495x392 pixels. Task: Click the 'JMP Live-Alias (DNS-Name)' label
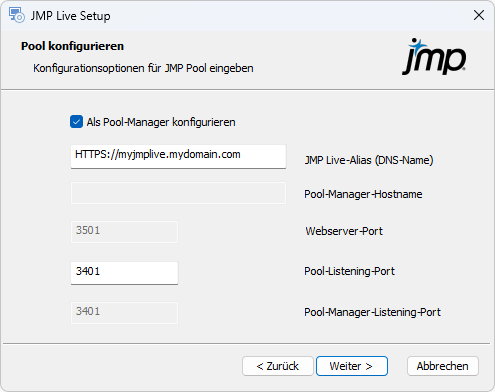point(369,160)
